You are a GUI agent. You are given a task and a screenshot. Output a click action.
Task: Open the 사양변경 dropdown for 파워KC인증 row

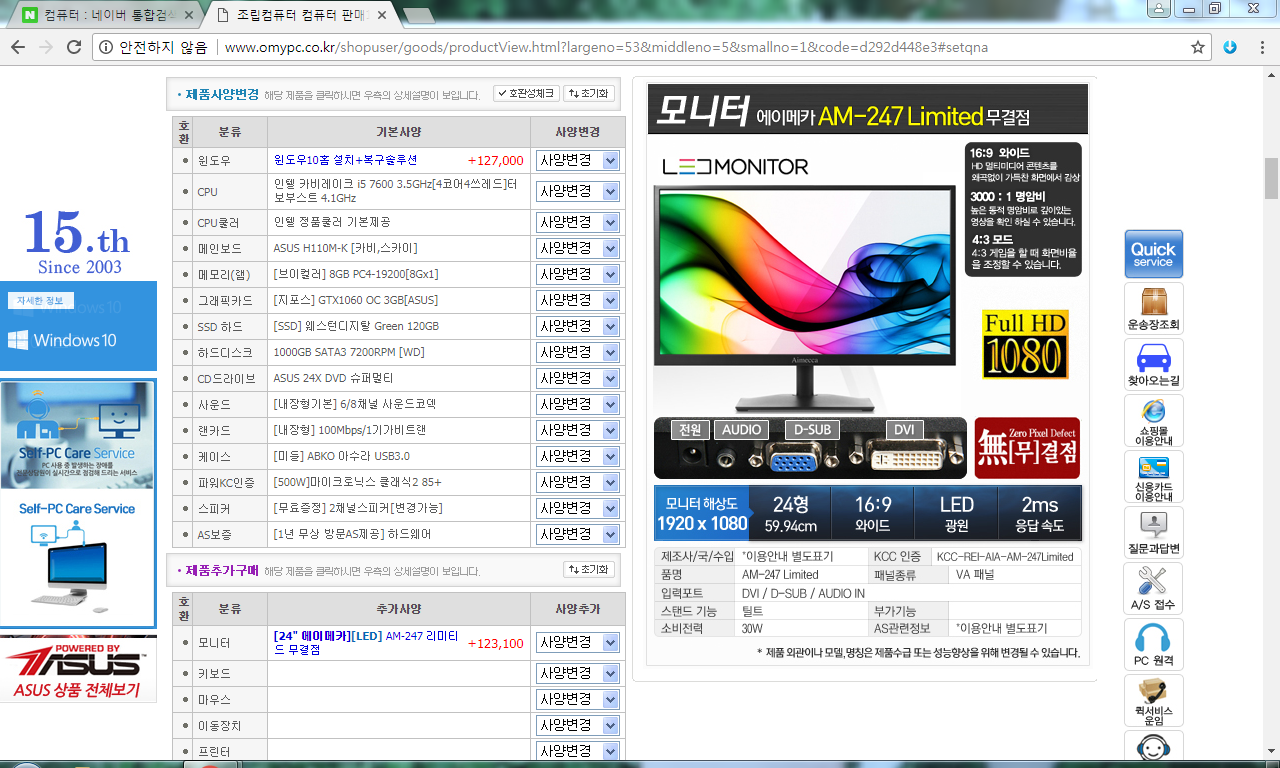tap(577, 482)
